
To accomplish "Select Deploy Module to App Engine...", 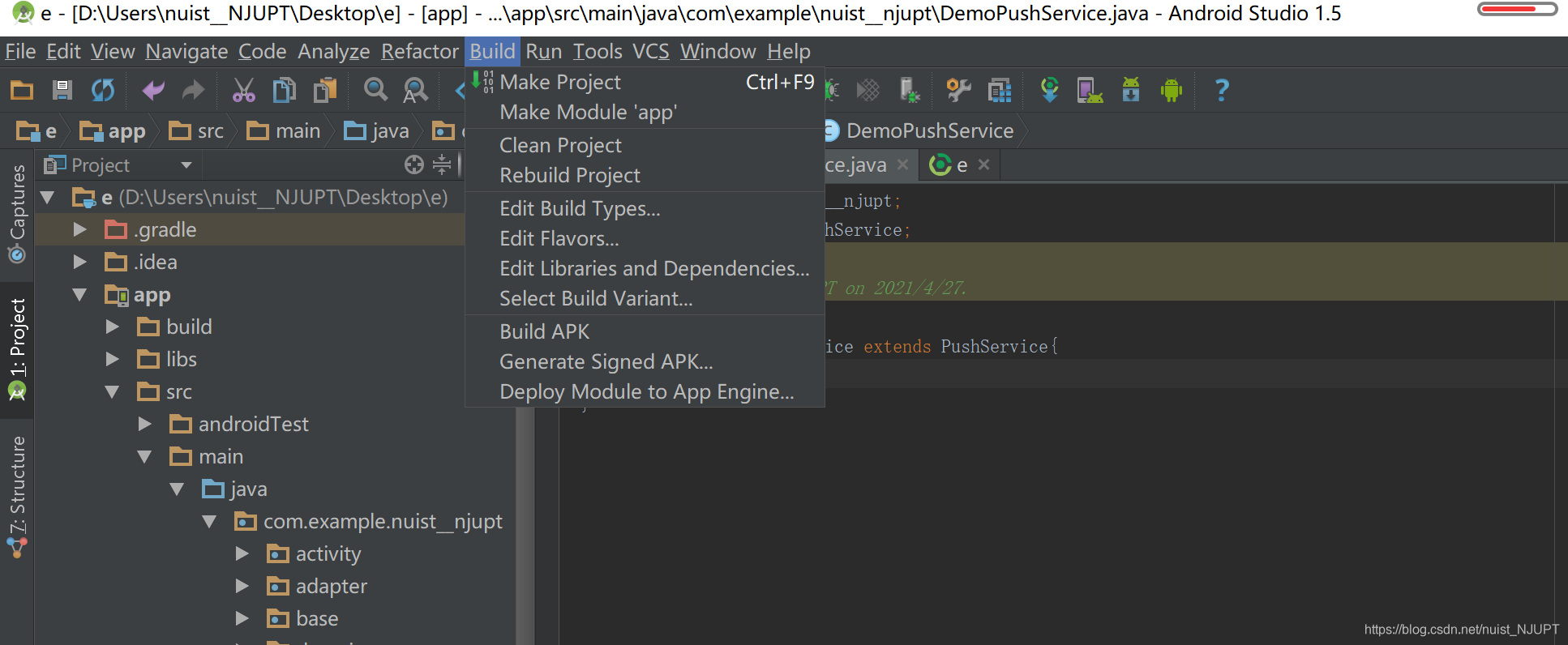I will tap(645, 392).
